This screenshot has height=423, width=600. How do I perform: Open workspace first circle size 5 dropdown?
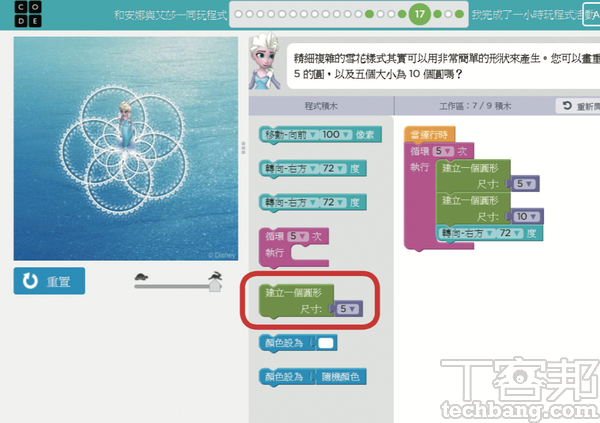click(523, 184)
